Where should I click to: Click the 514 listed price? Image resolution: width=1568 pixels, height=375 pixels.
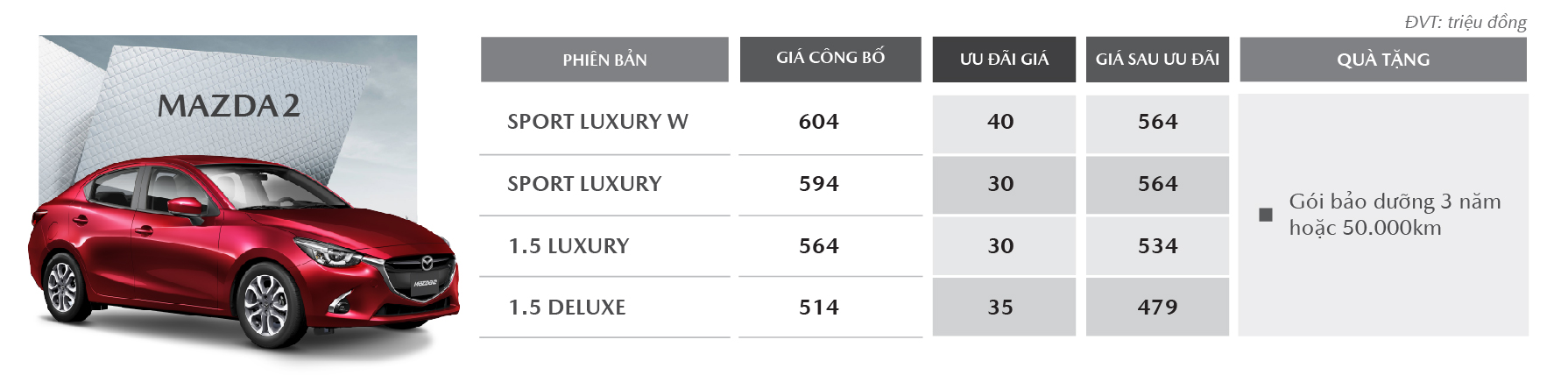pyautogui.click(x=818, y=308)
